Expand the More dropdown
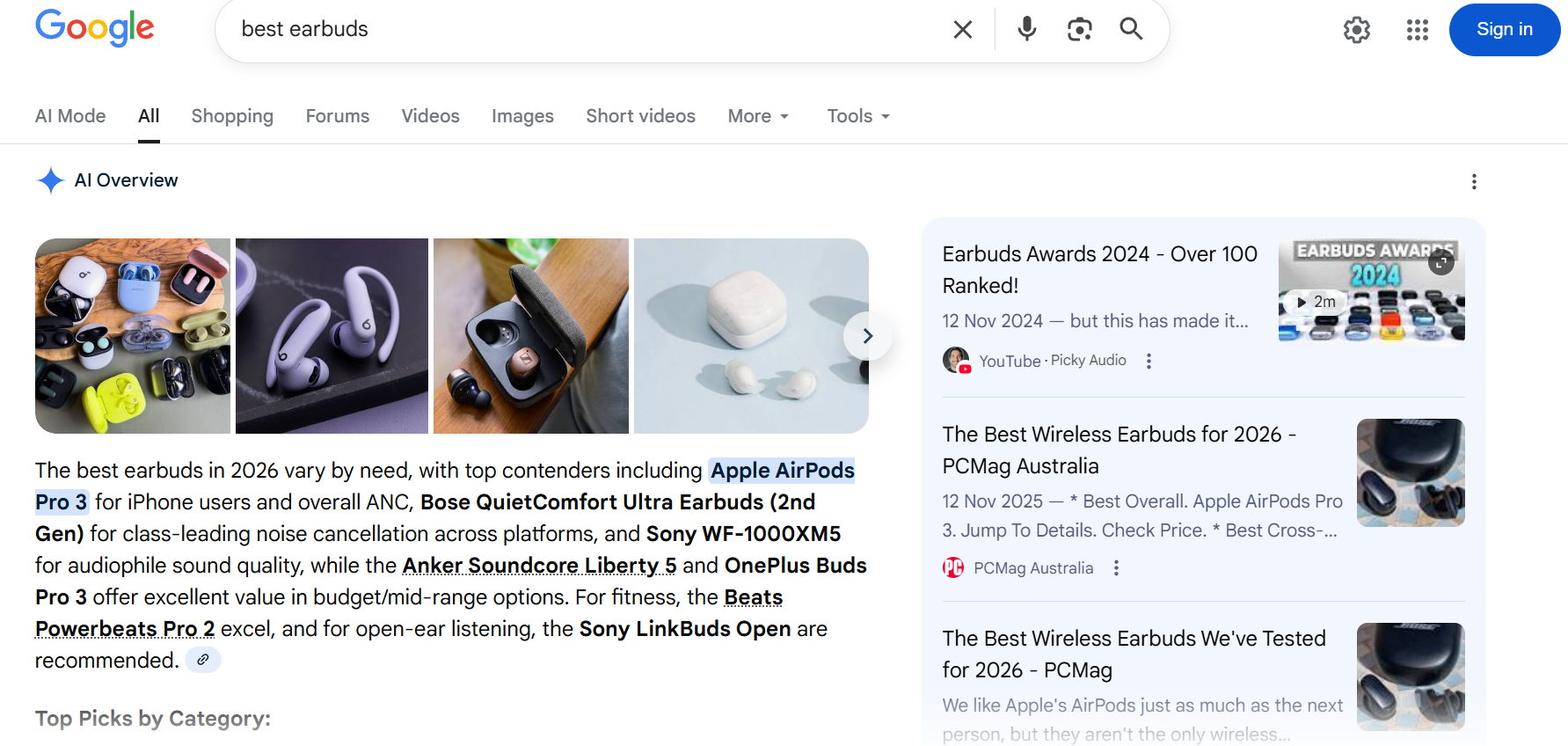Image resolution: width=1568 pixels, height=746 pixels. 759,116
